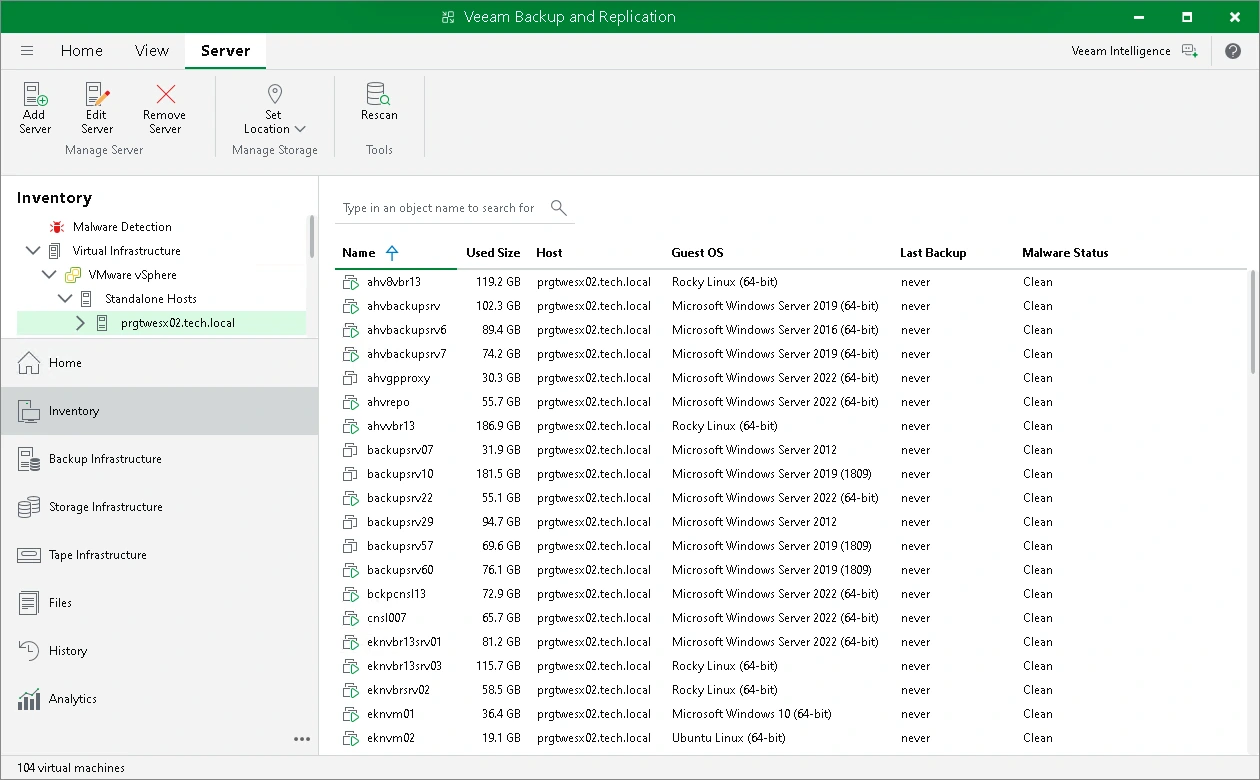Select the ahvbackupsrv6 virtual machine row
The image size is (1260, 780).
[790, 330]
